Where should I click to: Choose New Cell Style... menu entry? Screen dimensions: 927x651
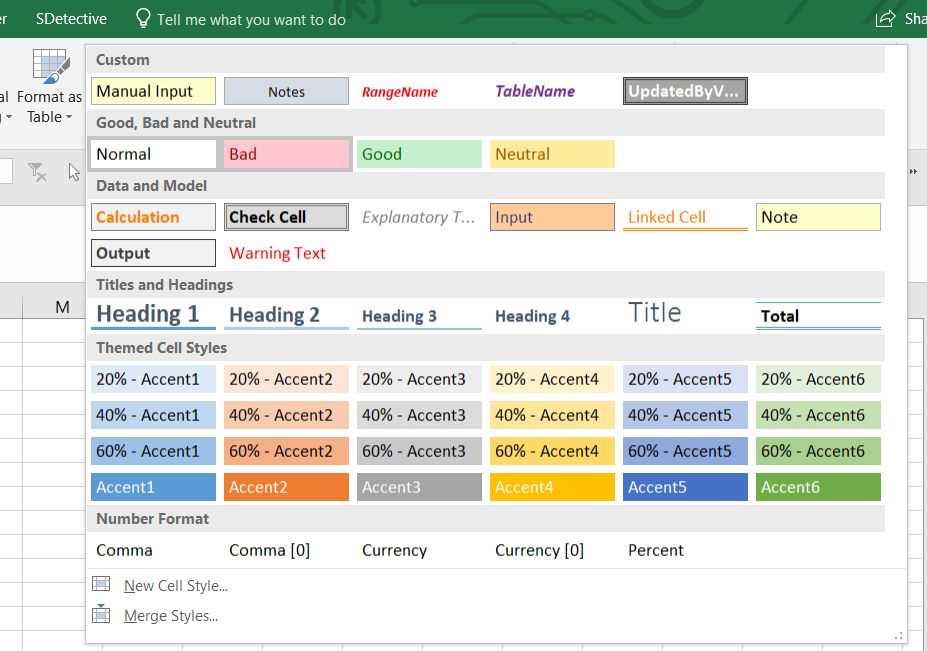(x=176, y=586)
